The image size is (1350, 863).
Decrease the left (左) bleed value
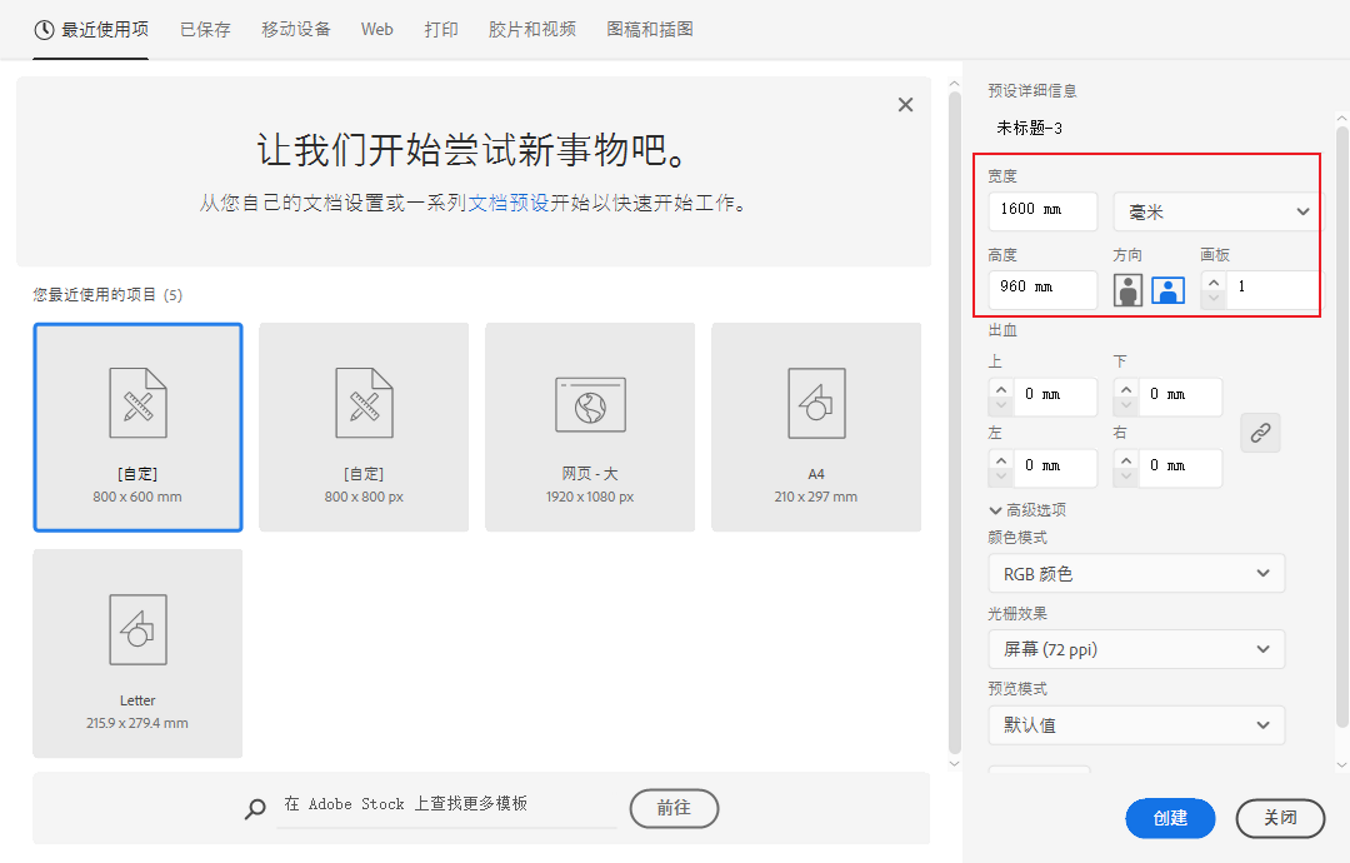click(1001, 477)
